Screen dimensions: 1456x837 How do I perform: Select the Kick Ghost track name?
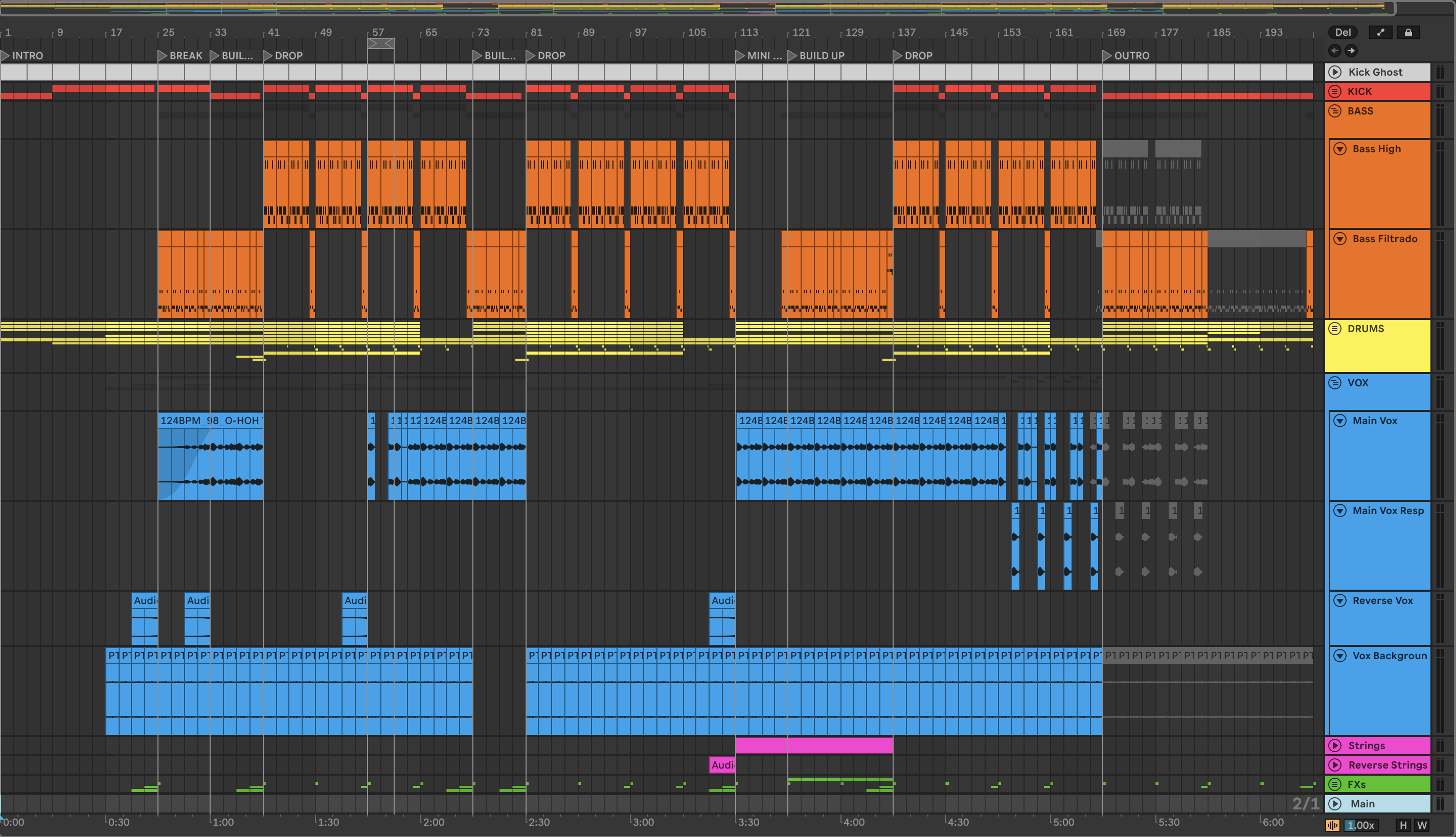[1376, 72]
